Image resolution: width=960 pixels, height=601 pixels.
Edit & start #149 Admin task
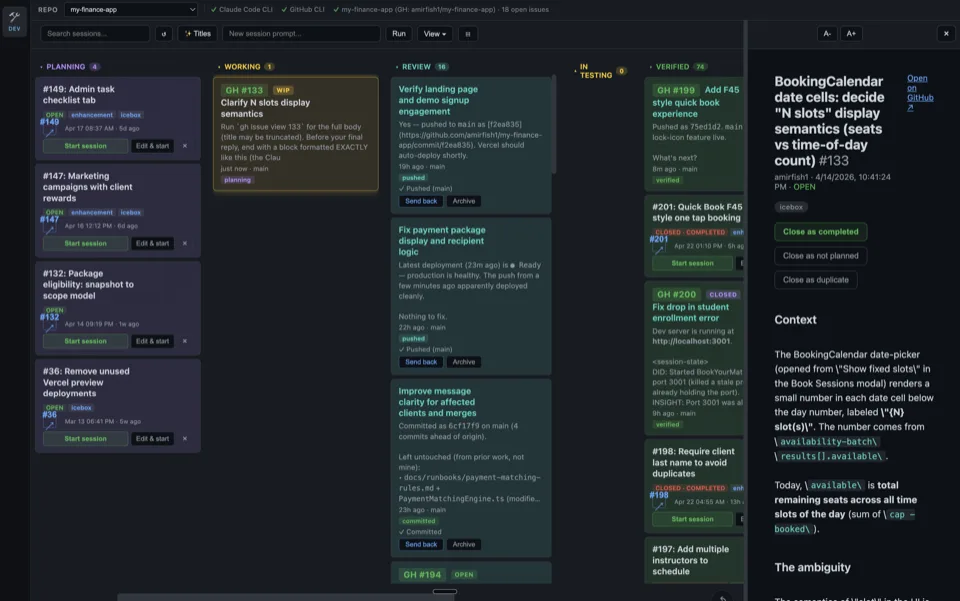[152, 146]
